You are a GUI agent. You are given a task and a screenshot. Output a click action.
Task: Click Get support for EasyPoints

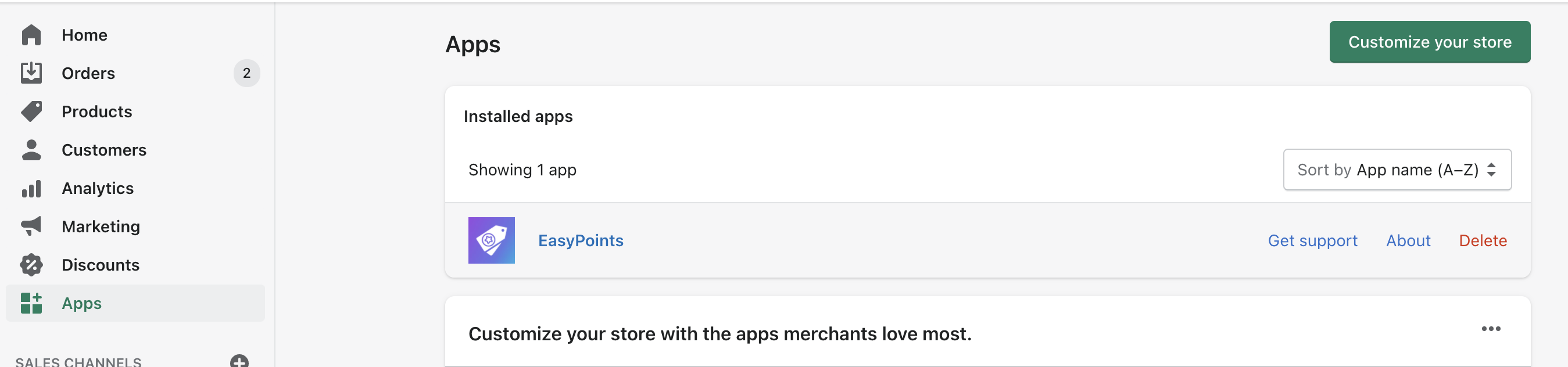click(x=1312, y=240)
